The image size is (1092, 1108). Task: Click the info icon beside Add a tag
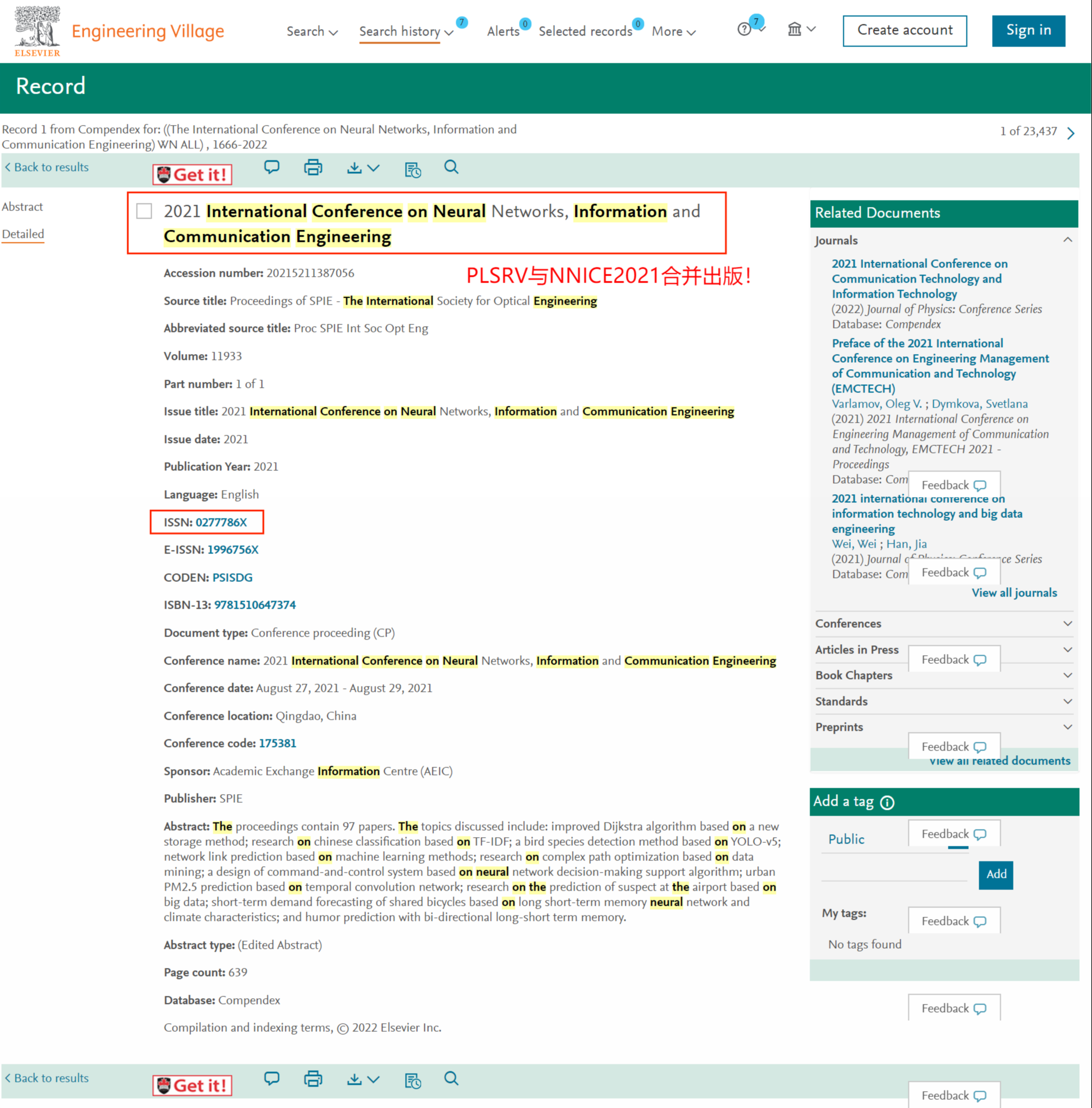[887, 802]
